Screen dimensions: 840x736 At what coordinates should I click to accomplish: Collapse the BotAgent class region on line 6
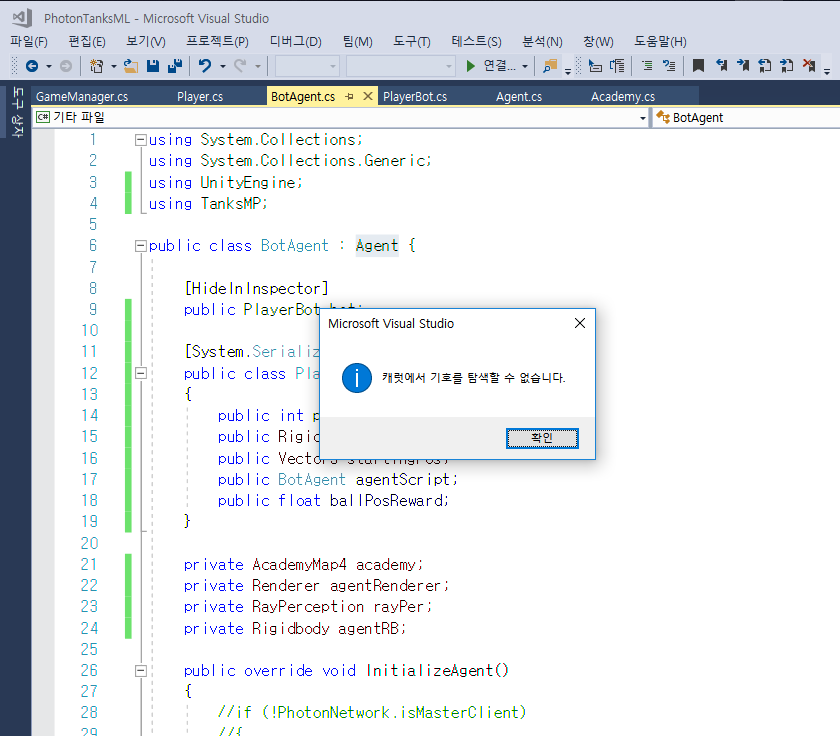point(140,245)
